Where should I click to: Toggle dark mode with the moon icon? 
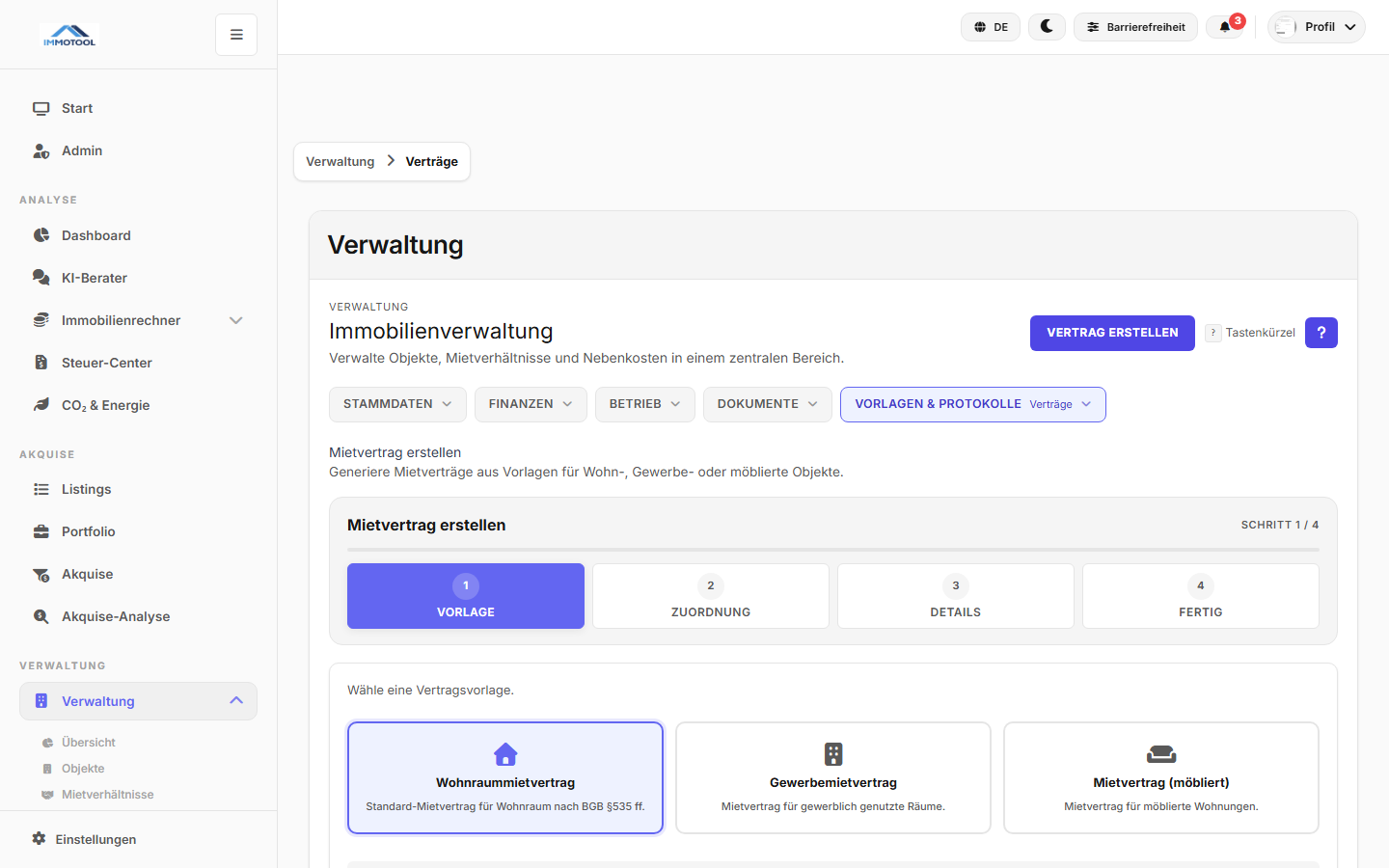click(1047, 27)
